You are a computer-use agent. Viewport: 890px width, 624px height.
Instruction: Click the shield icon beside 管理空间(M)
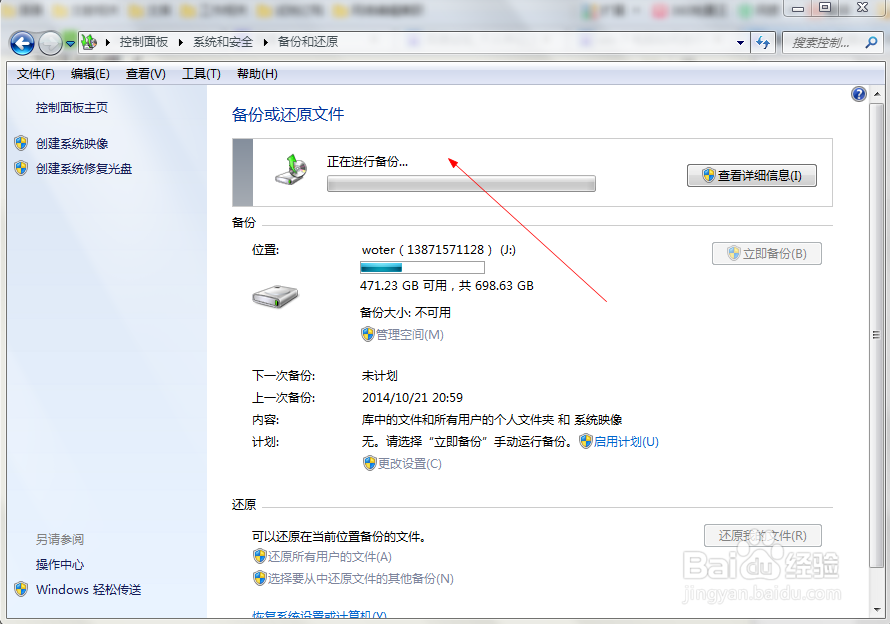(368, 334)
